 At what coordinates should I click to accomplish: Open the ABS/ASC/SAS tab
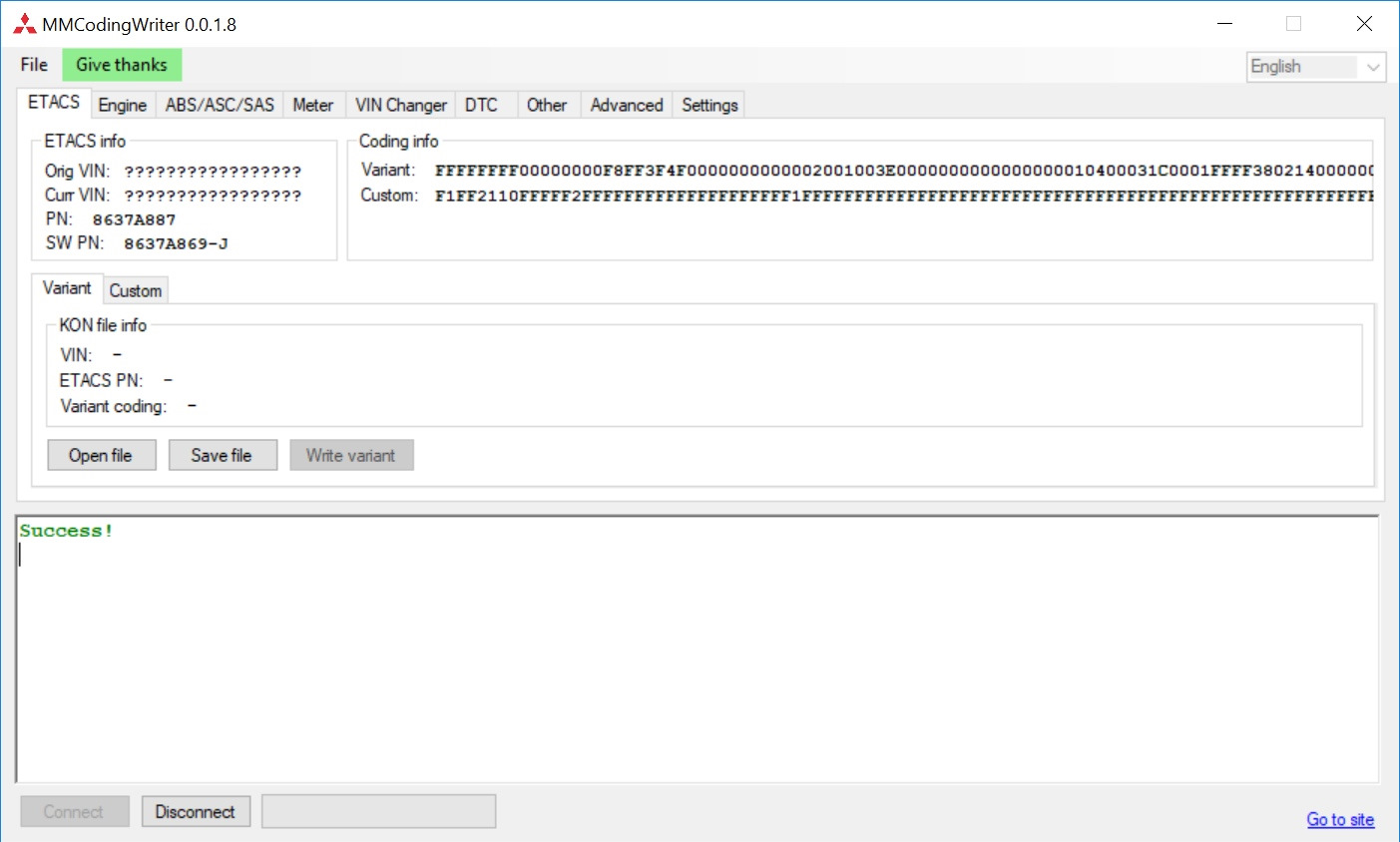click(219, 104)
